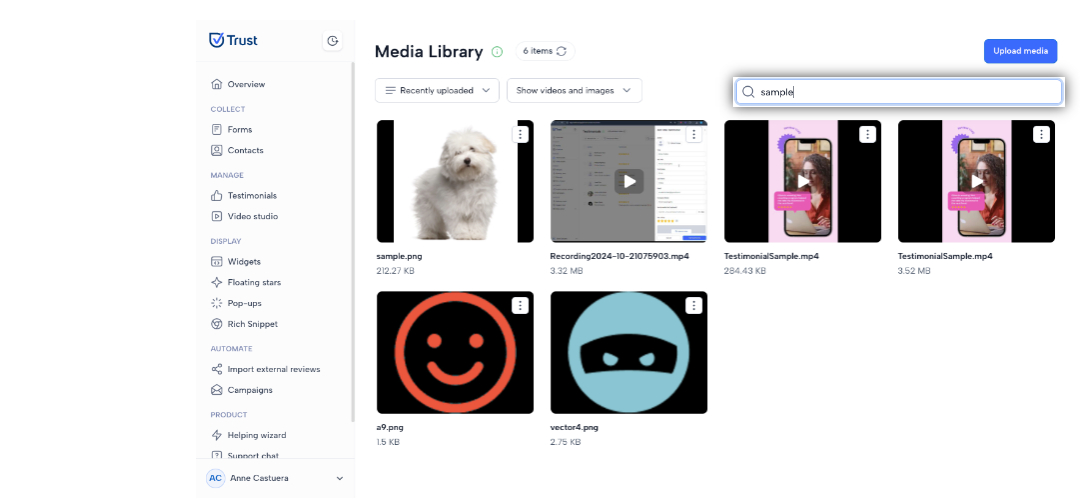Open Helping wizard
The width and height of the screenshot is (1080, 500).
click(257, 435)
